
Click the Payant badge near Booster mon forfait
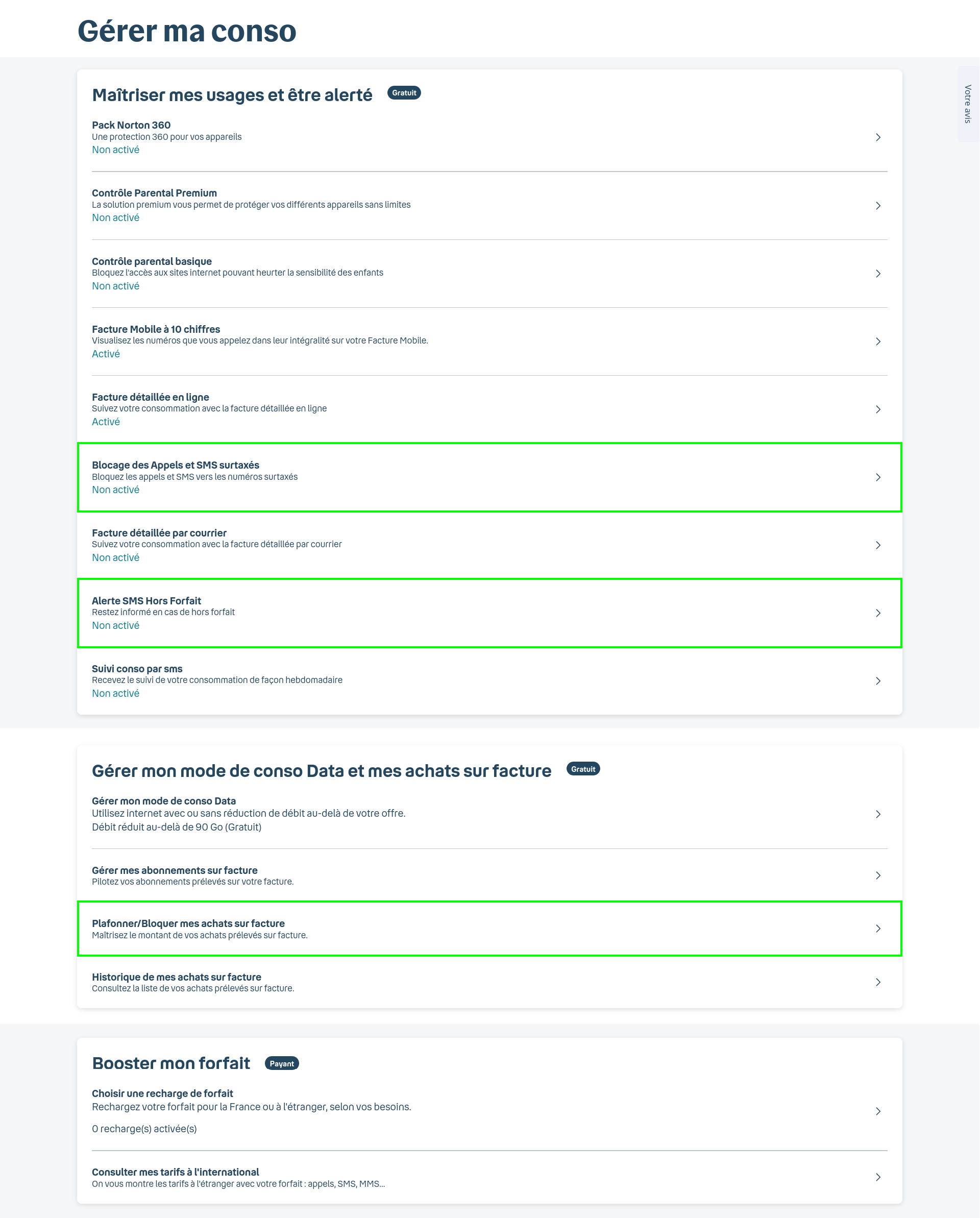tap(281, 1064)
